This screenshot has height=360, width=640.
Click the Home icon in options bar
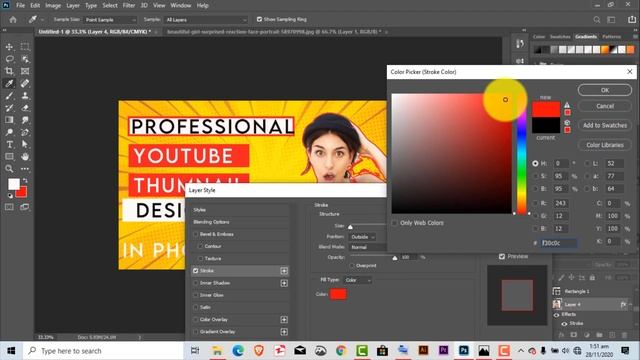(13, 20)
